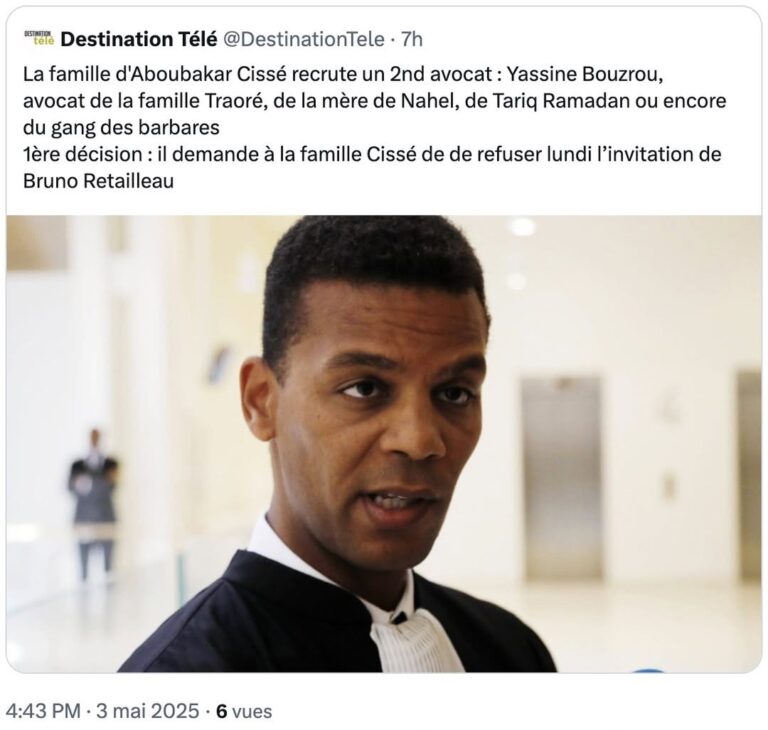Image resolution: width=768 pixels, height=730 pixels.
Task: Open the Destination Télé display name
Action: point(139,39)
